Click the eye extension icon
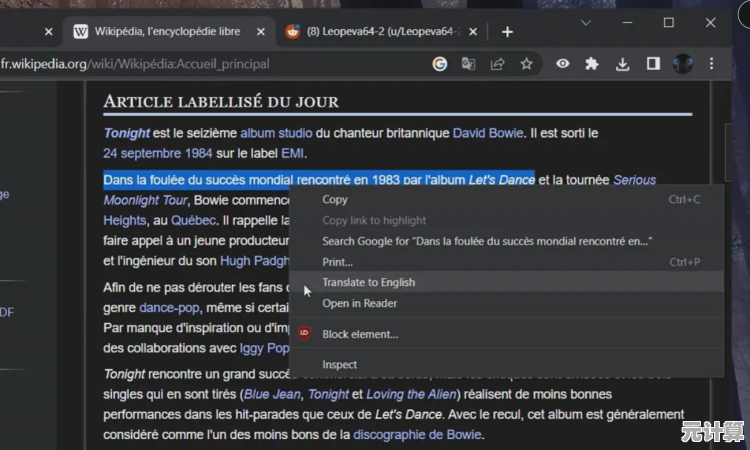Screen dimensions: 750x450 pos(563,64)
